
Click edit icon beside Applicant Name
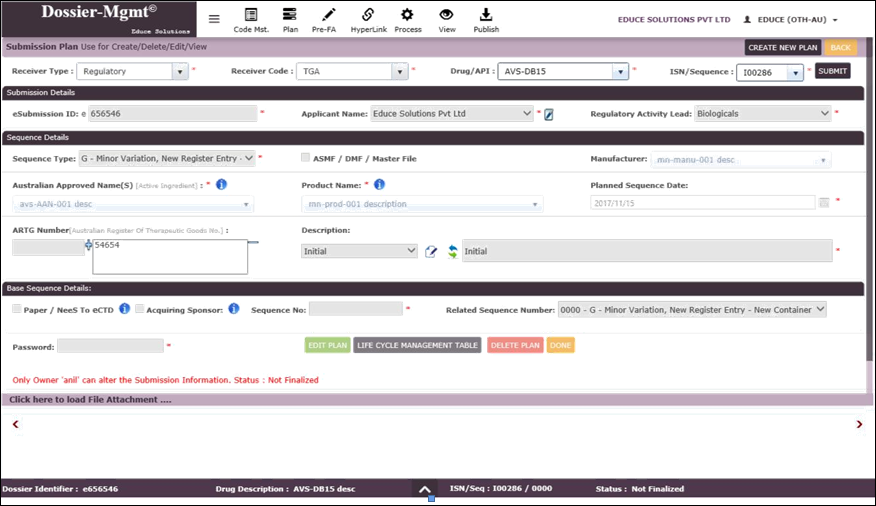tap(548, 115)
